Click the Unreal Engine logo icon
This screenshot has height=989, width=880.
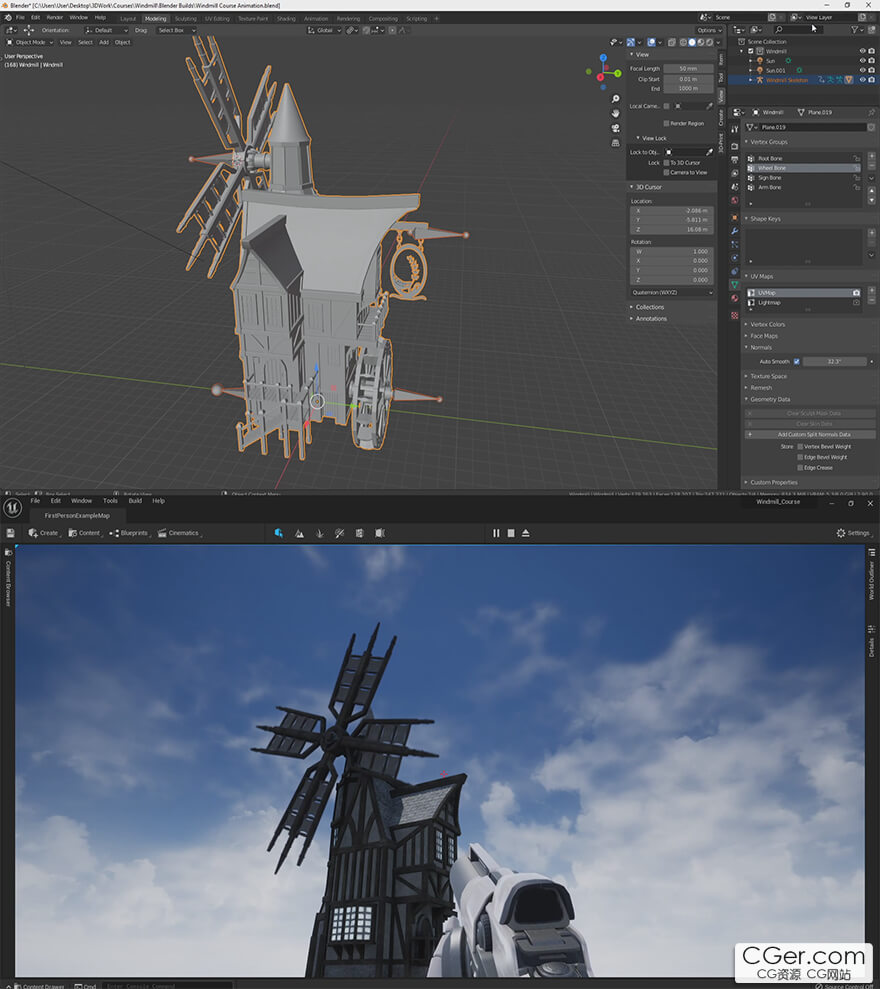pyautogui.click(x=13, y=508)
